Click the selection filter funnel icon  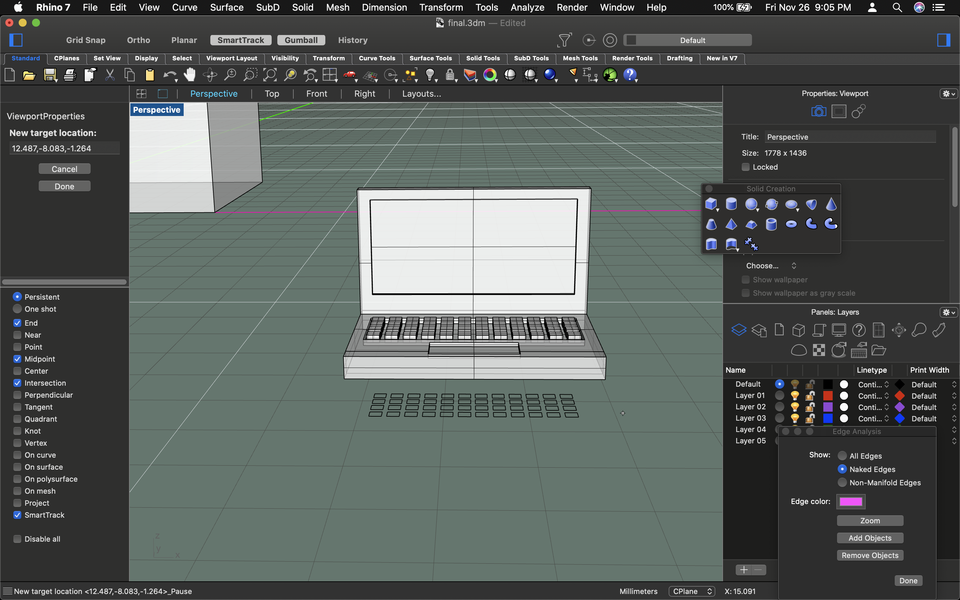coord(565,41)
